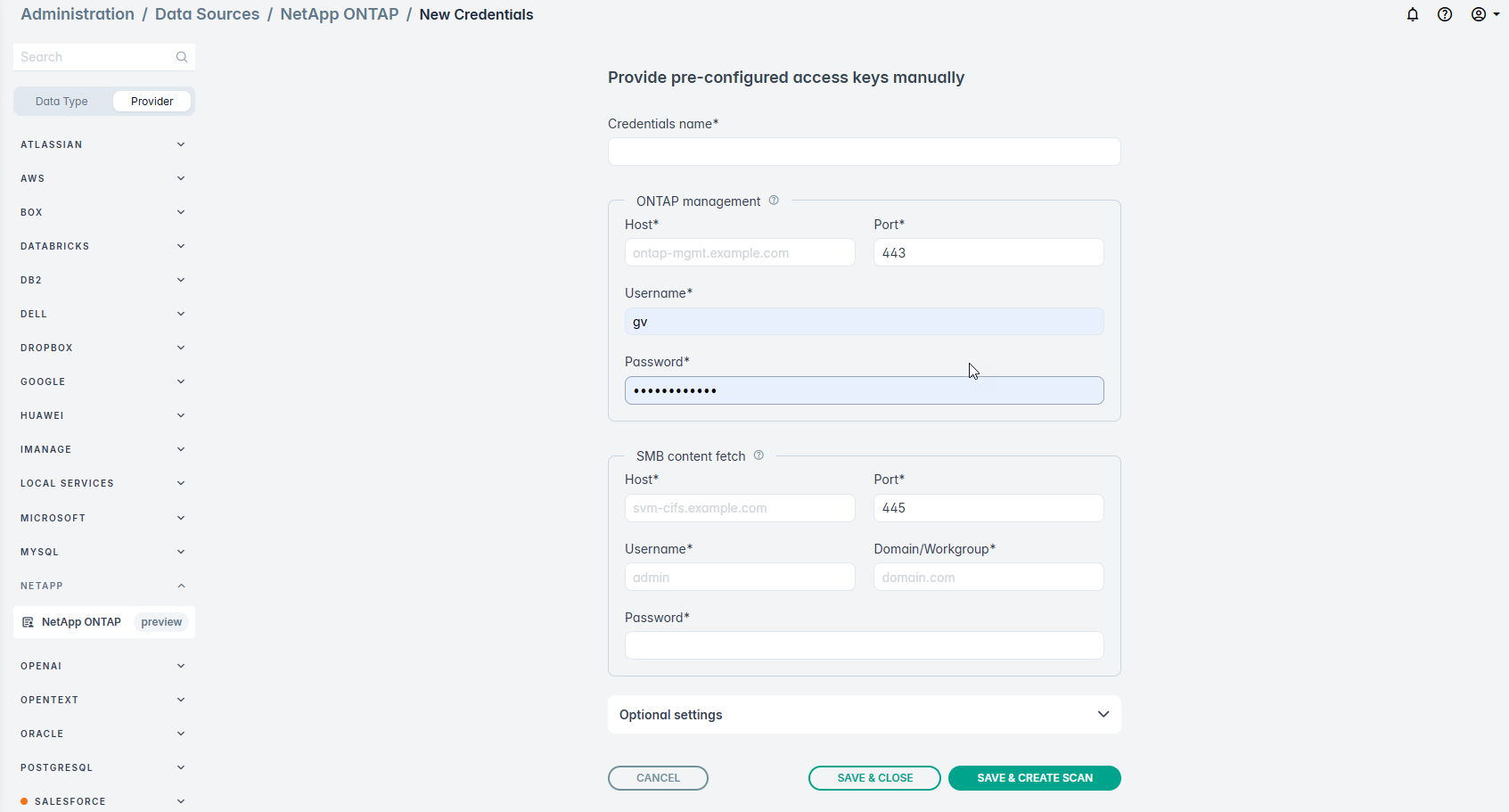Click the ONTAP Username field containing gv
The width and height of the screenshot is (1509, 812).
864,322
